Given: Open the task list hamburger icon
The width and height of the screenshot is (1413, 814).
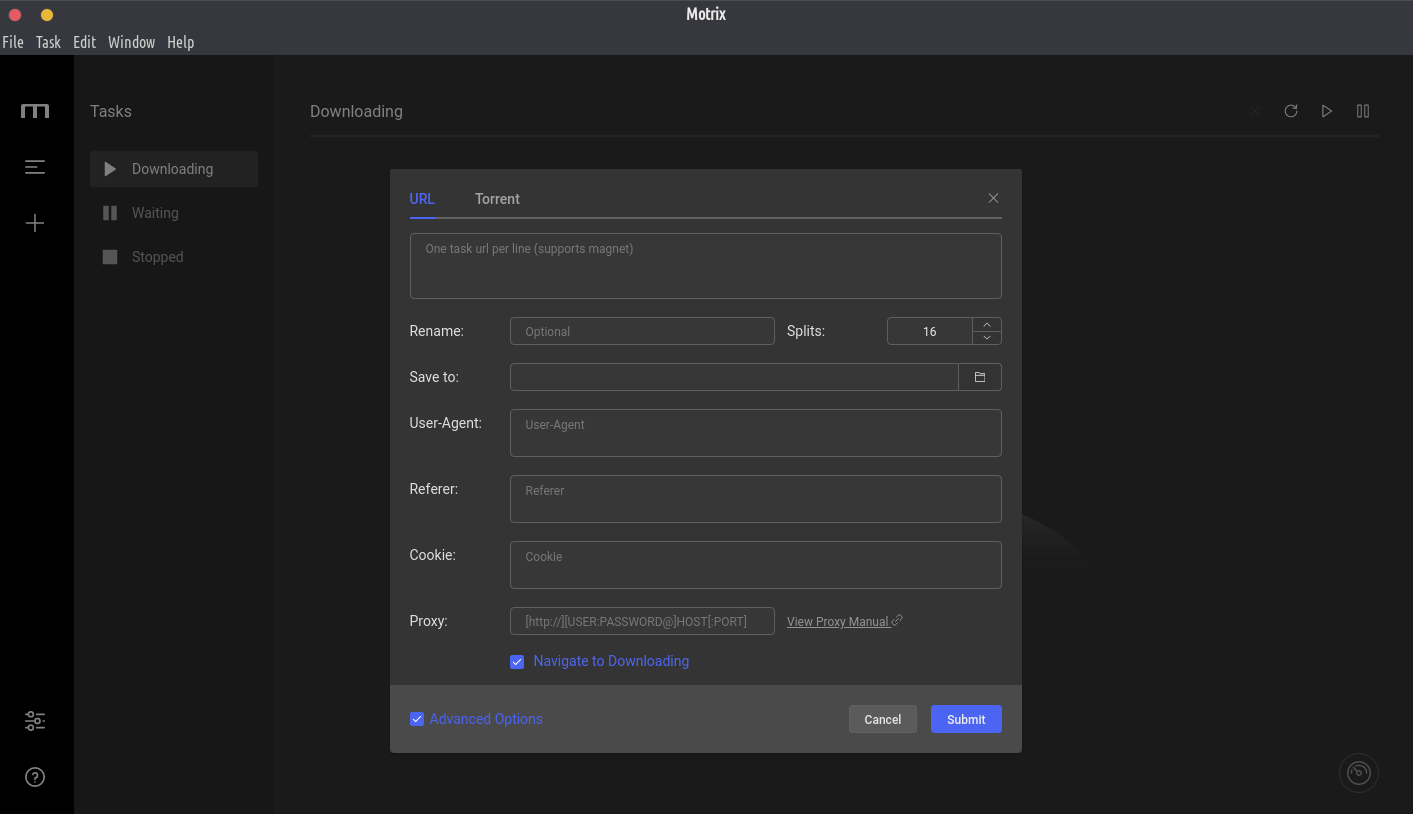Looking at the screenshot, I should 35,167.
